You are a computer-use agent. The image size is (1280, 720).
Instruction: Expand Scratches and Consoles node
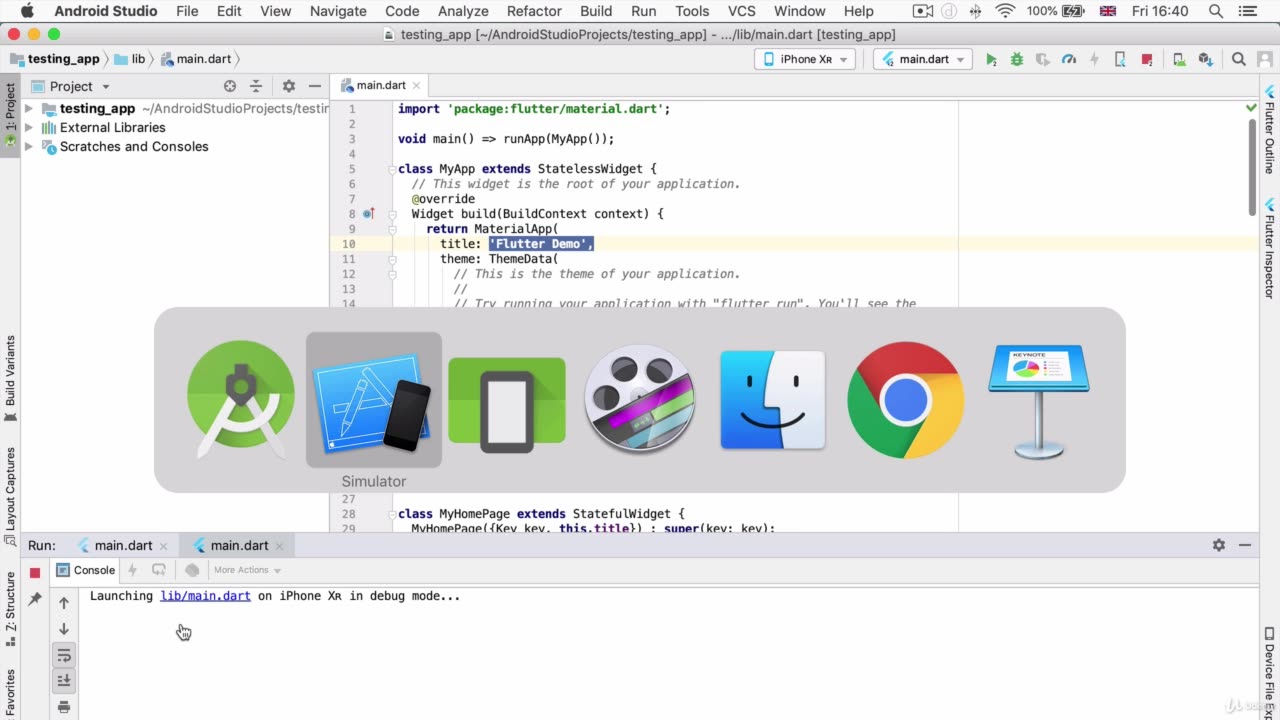point(28,146)
